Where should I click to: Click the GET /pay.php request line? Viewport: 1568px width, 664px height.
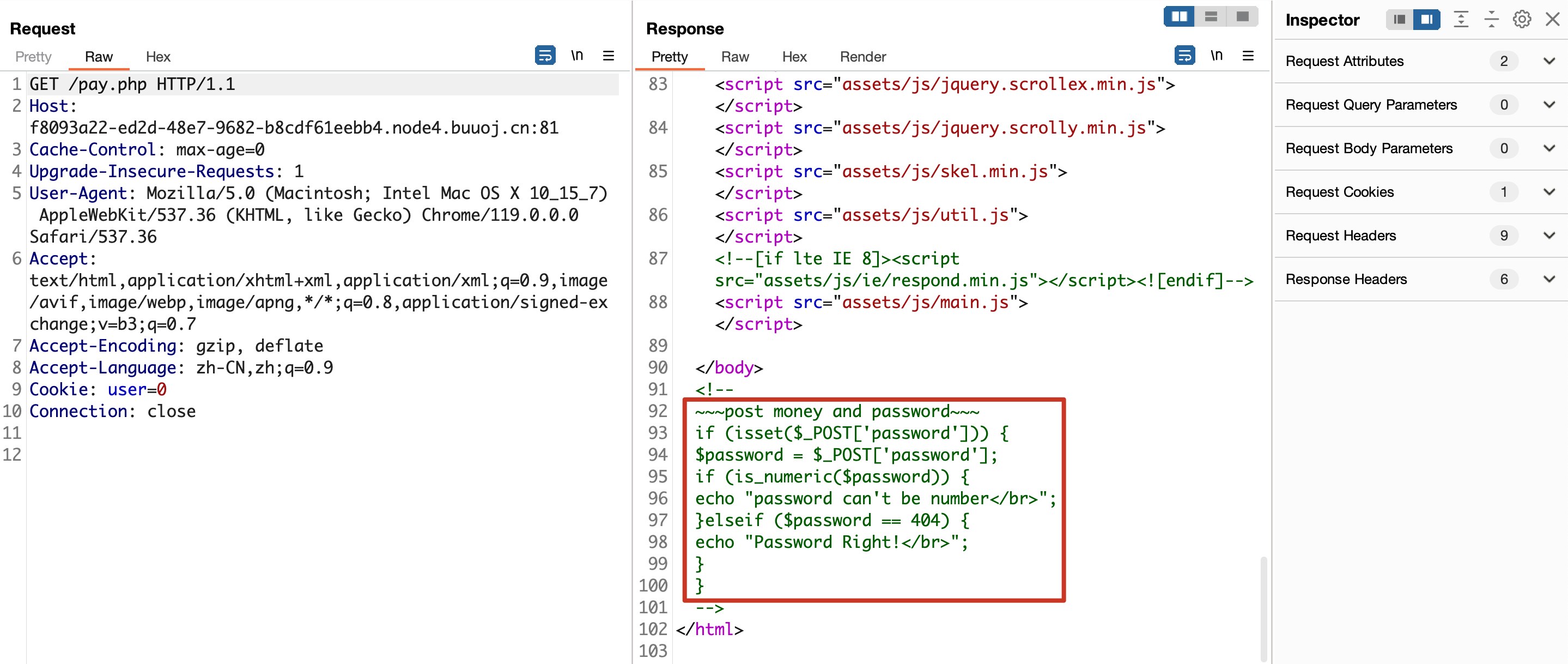(132, 84)
